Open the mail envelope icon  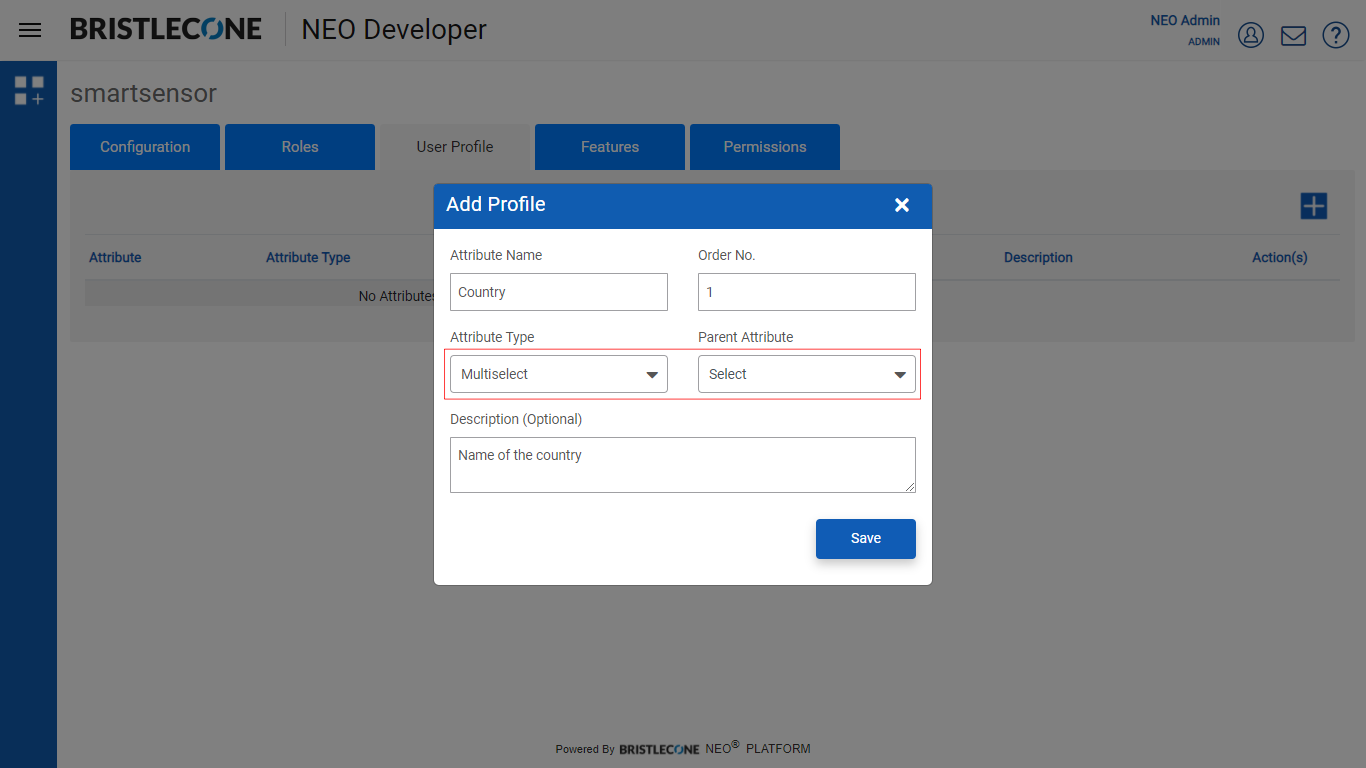coord(1293,36)
